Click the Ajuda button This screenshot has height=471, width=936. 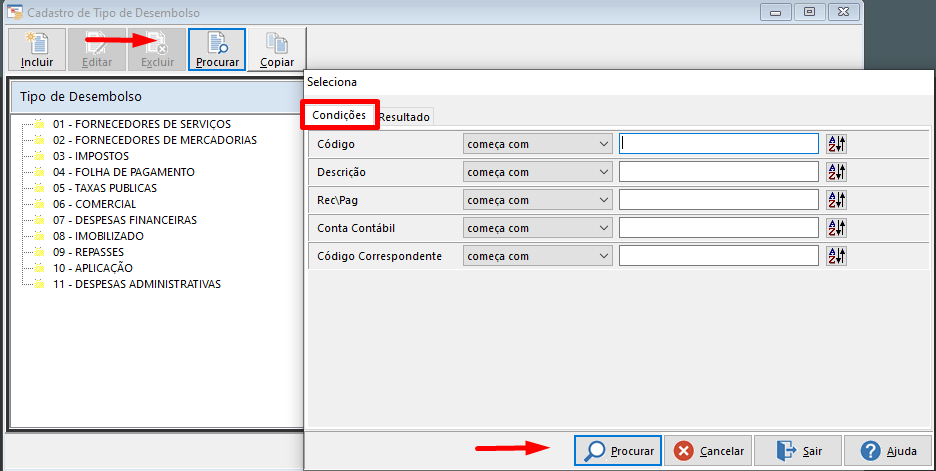[x=888, y=451]
